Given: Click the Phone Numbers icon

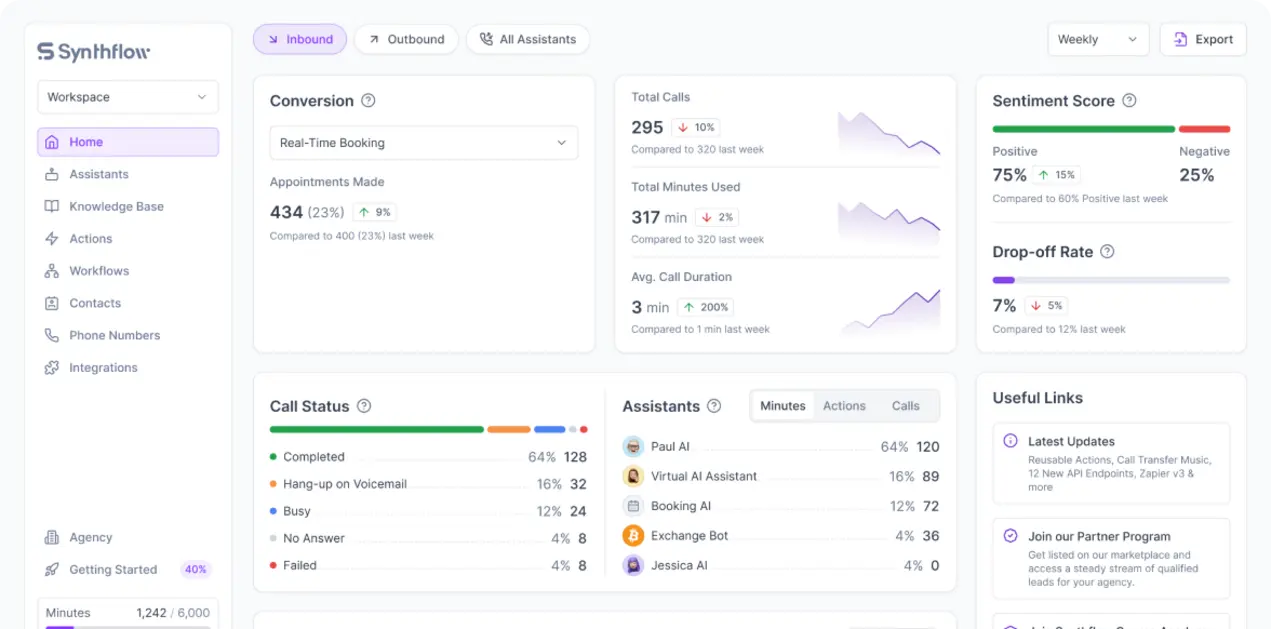Looking at the screenshot, I should point(52,335).
